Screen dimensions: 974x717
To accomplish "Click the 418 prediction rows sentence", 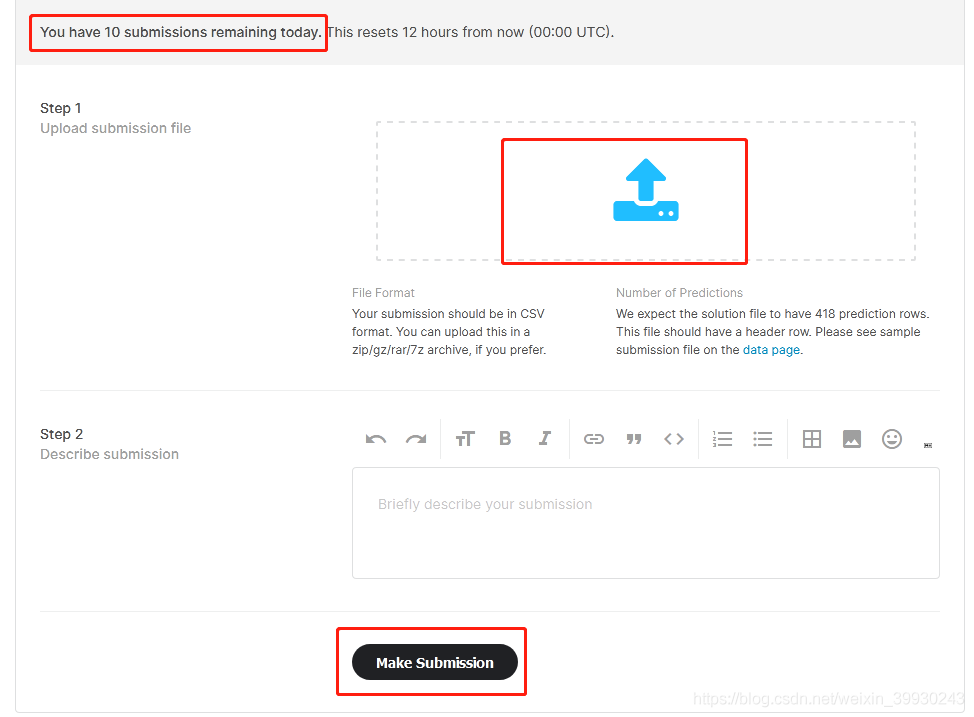I will (773, 314).
